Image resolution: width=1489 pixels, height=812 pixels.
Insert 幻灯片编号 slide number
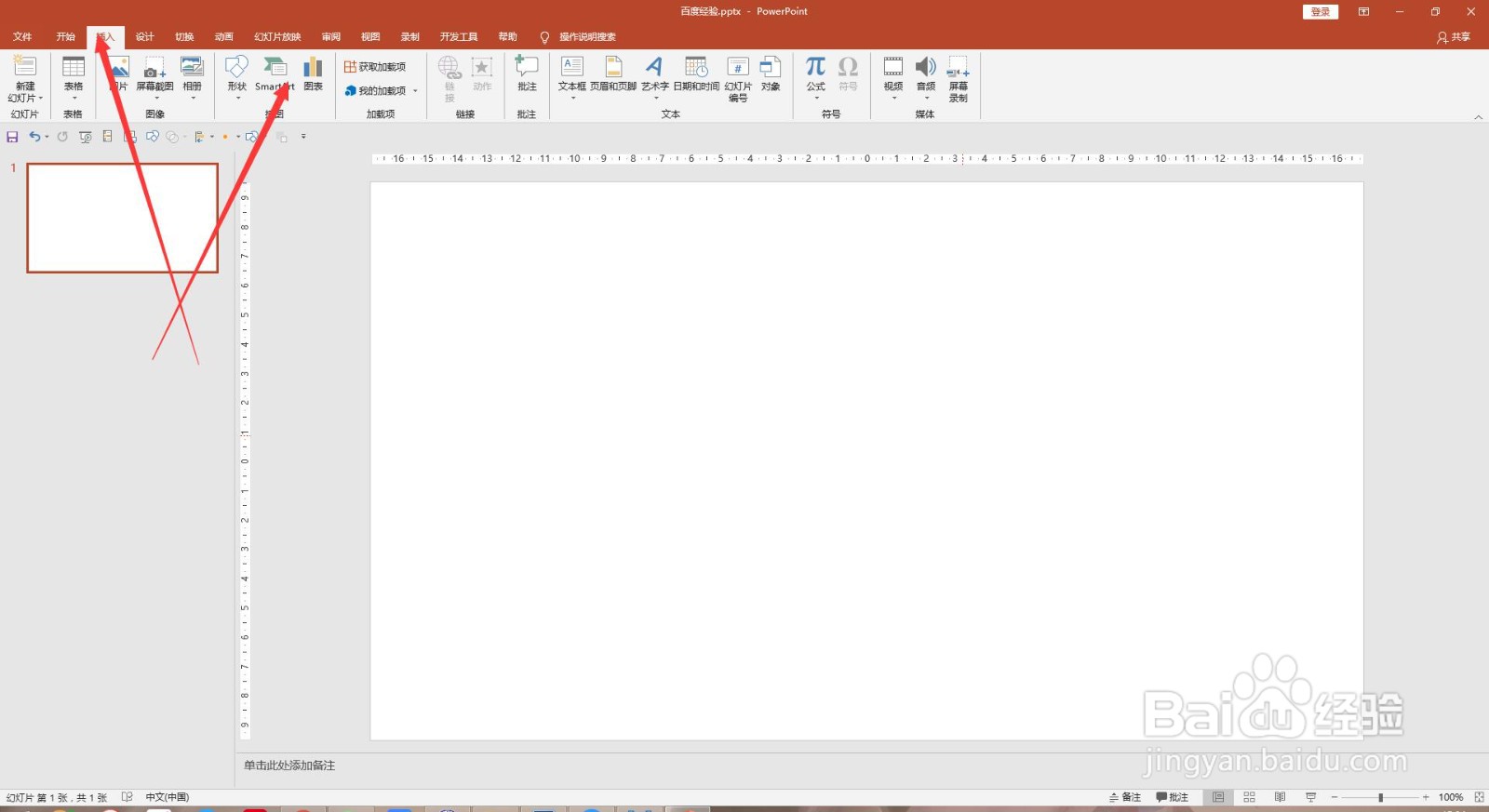pos(738,78)
